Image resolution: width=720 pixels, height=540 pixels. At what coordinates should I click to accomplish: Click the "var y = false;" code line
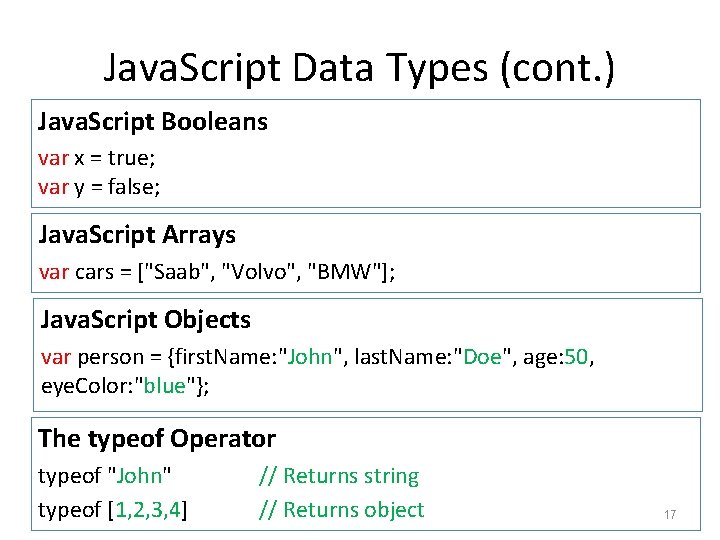[x=99, y=186]
